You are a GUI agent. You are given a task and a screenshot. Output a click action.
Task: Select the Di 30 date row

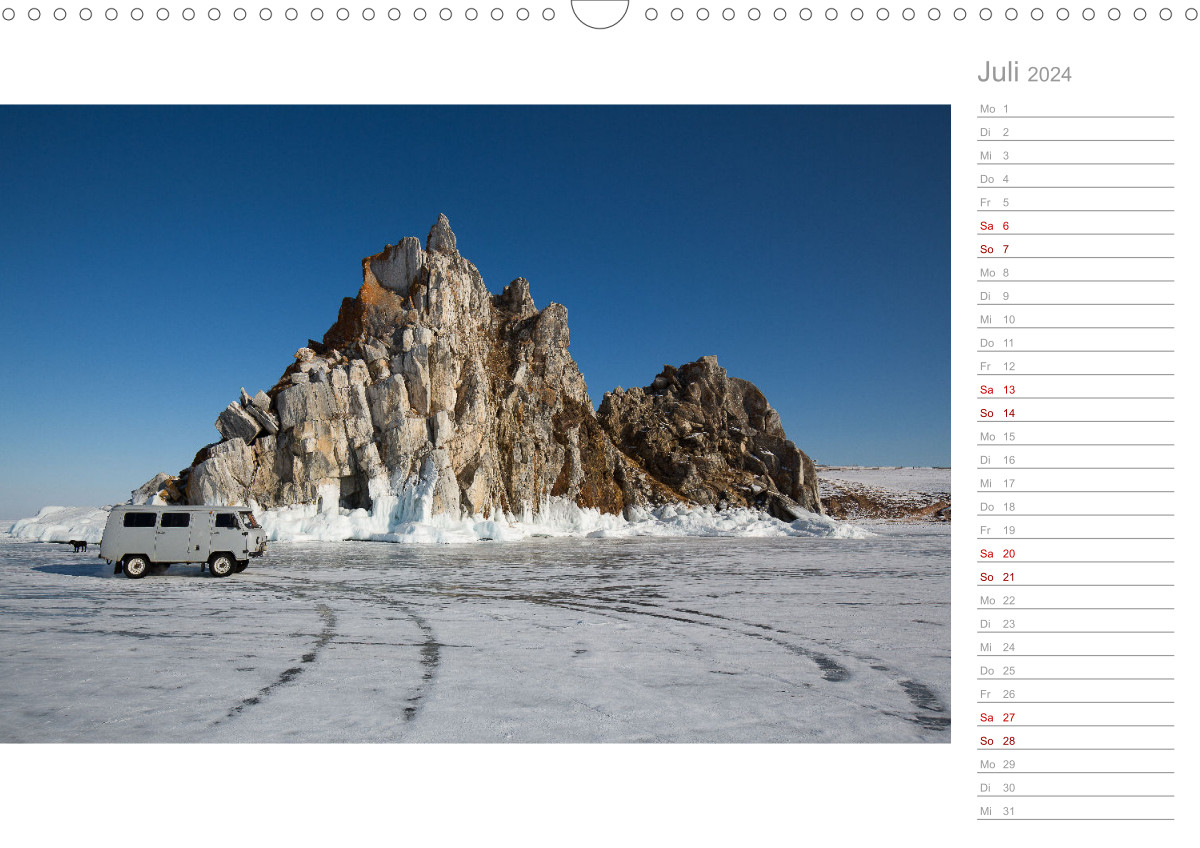[x=1075, y=786]
